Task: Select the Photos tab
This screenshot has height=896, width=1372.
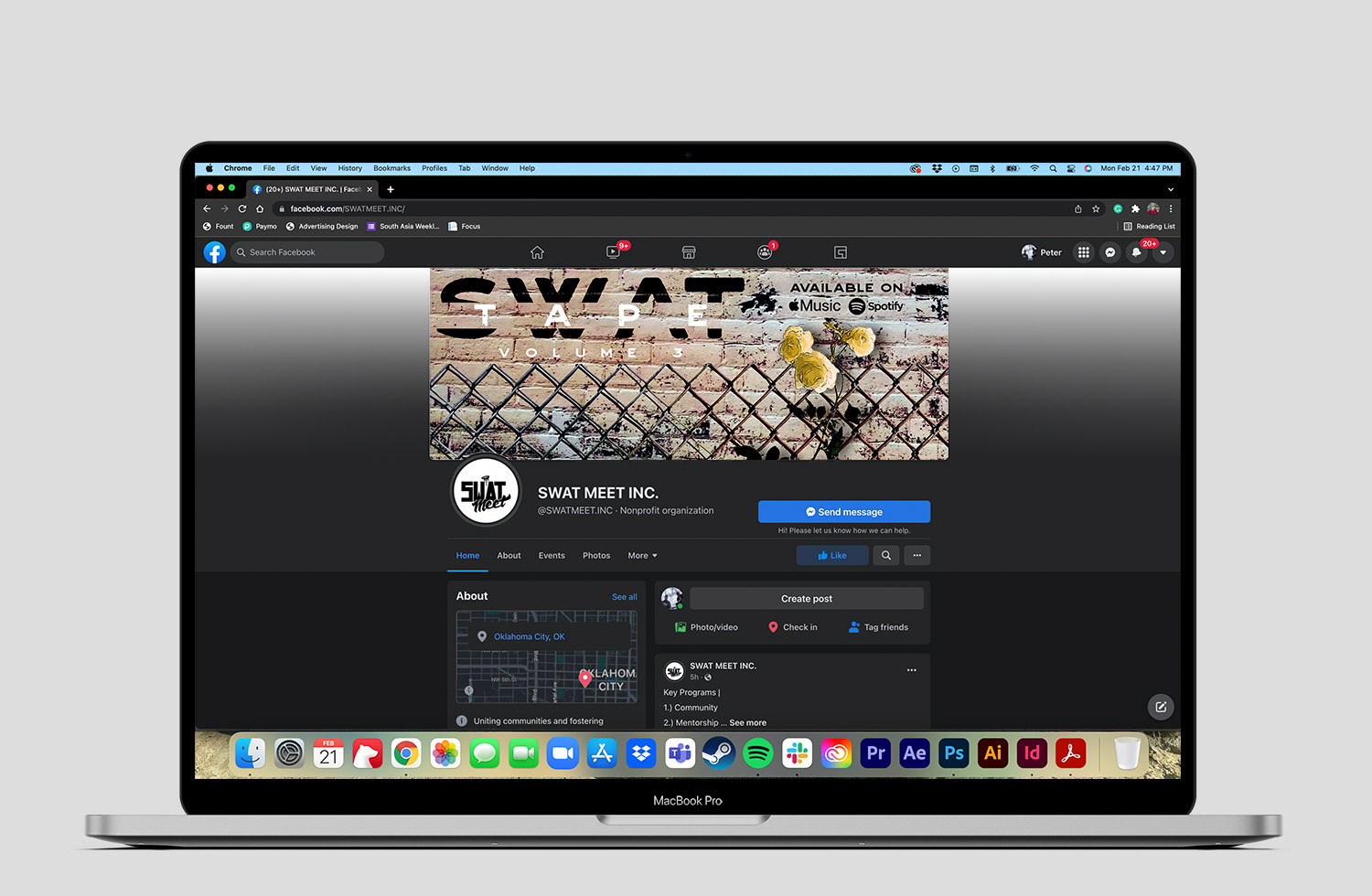Action: click(x=596, y=556)
